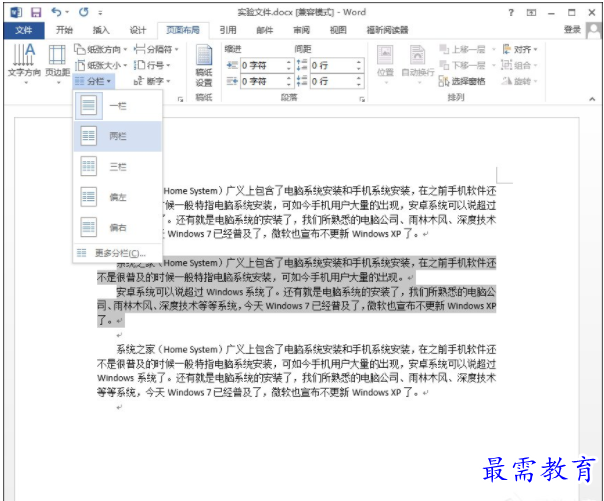Open 下移一层 dropdown arrow
The height and width of the screenshot is (501, 604).
click(x=493, y=65)
